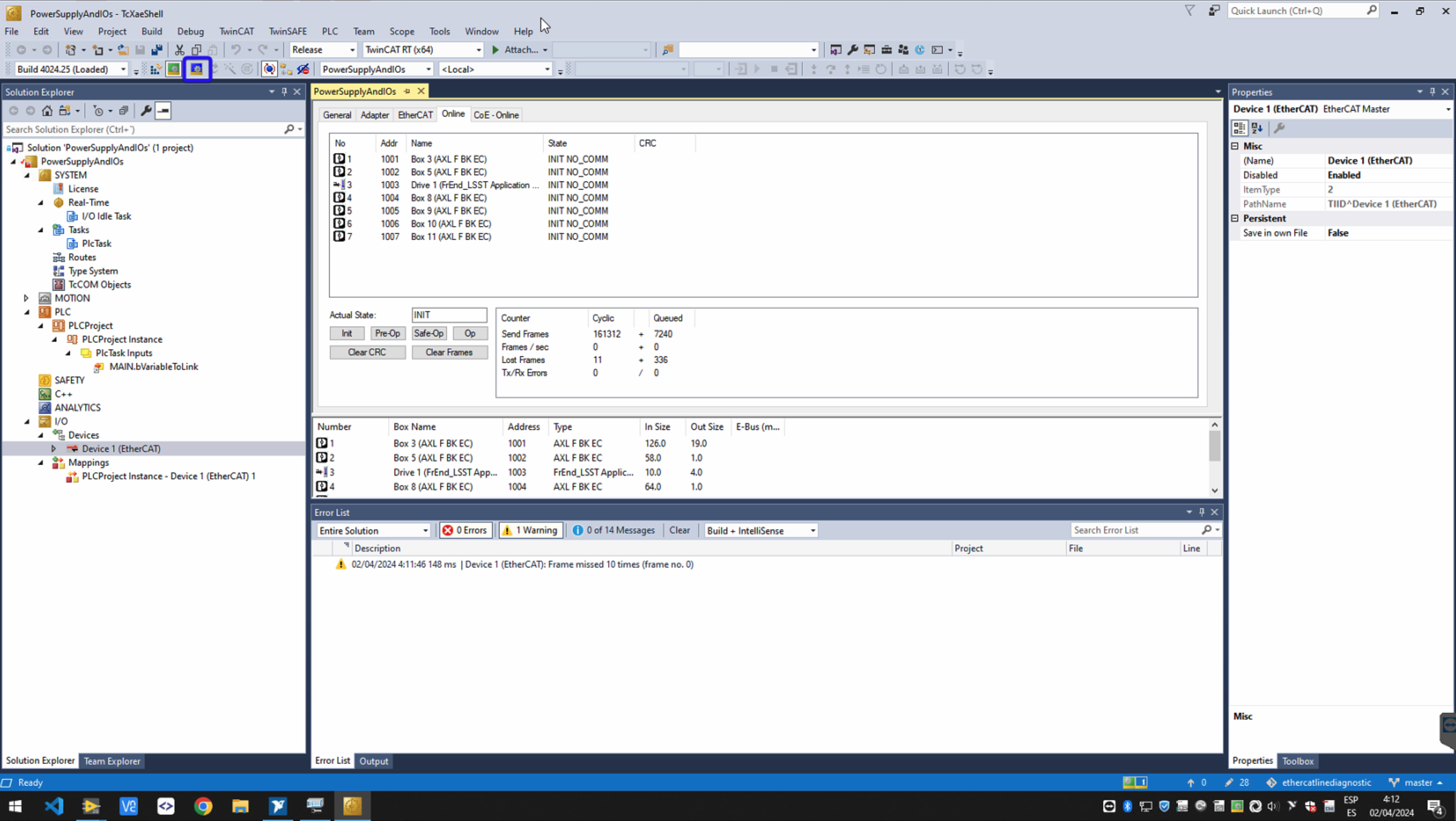Viewport: 1456px width, 821px height.
Task: Collapse the PLC tree node
Action: click(27, 312)
